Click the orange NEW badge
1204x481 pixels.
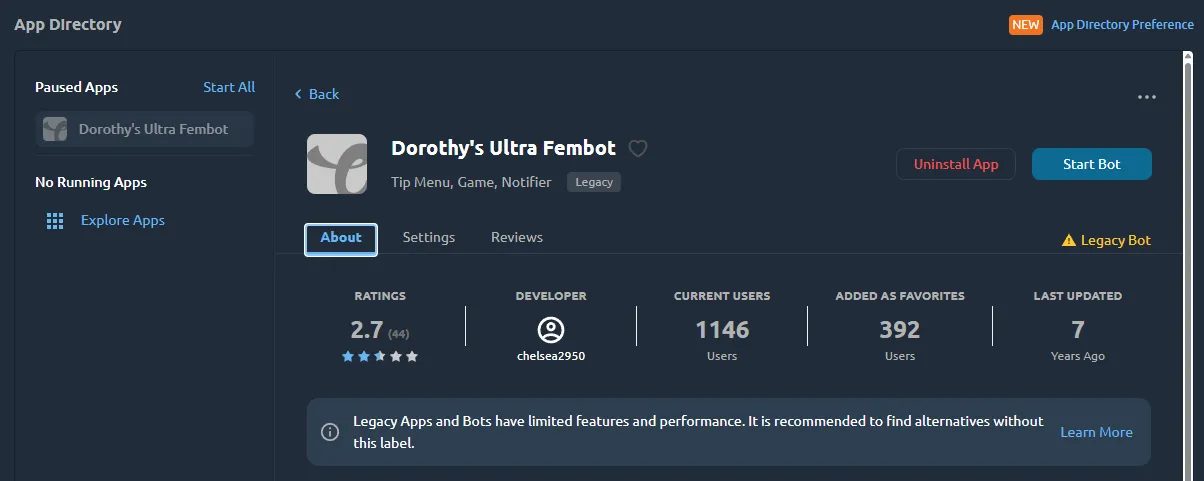(1025, 25)
